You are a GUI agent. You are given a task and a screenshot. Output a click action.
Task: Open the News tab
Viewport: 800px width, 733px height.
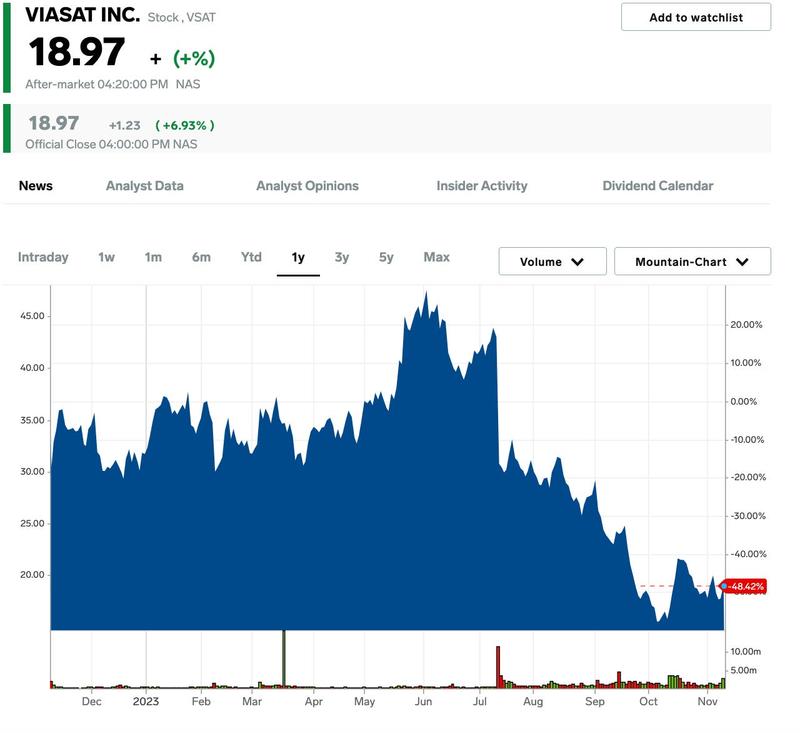[36, 186]
